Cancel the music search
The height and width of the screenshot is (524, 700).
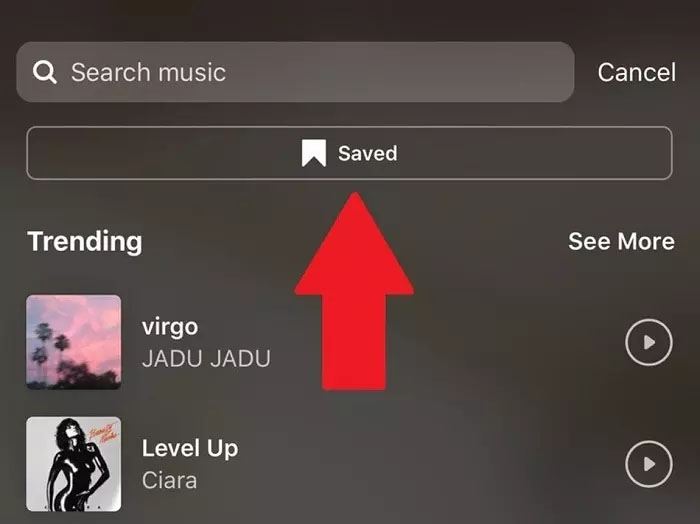pyautogui.click(x=637, y=72)
